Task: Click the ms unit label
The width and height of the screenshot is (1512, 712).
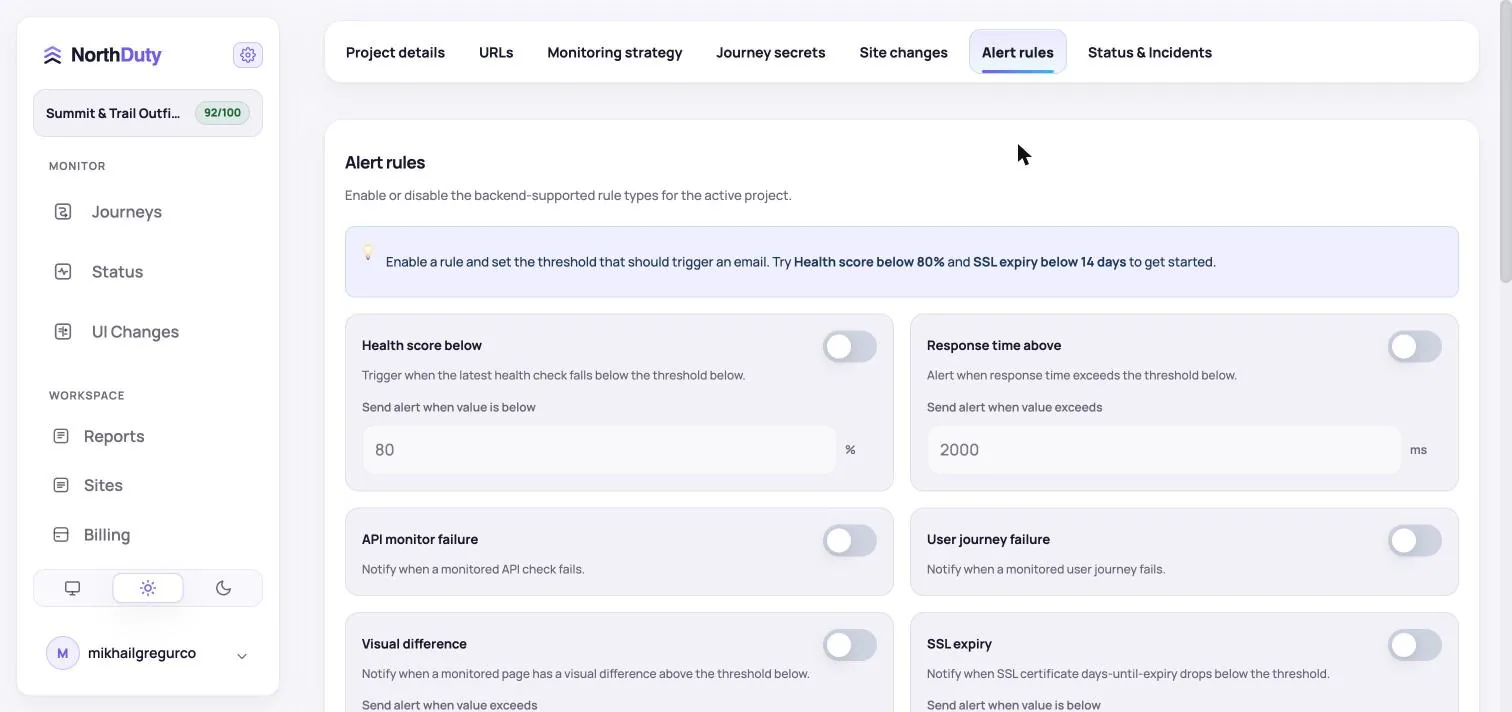Action: click(1418, 450)
